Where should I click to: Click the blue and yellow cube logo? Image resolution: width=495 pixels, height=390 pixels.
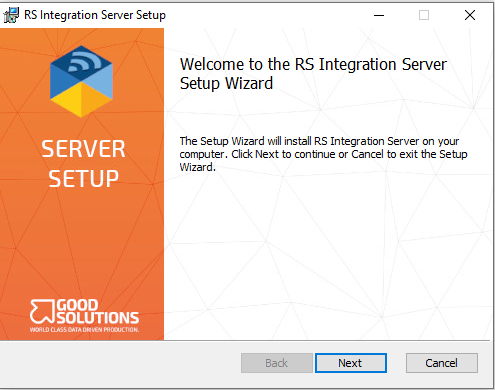pos(81,82)
